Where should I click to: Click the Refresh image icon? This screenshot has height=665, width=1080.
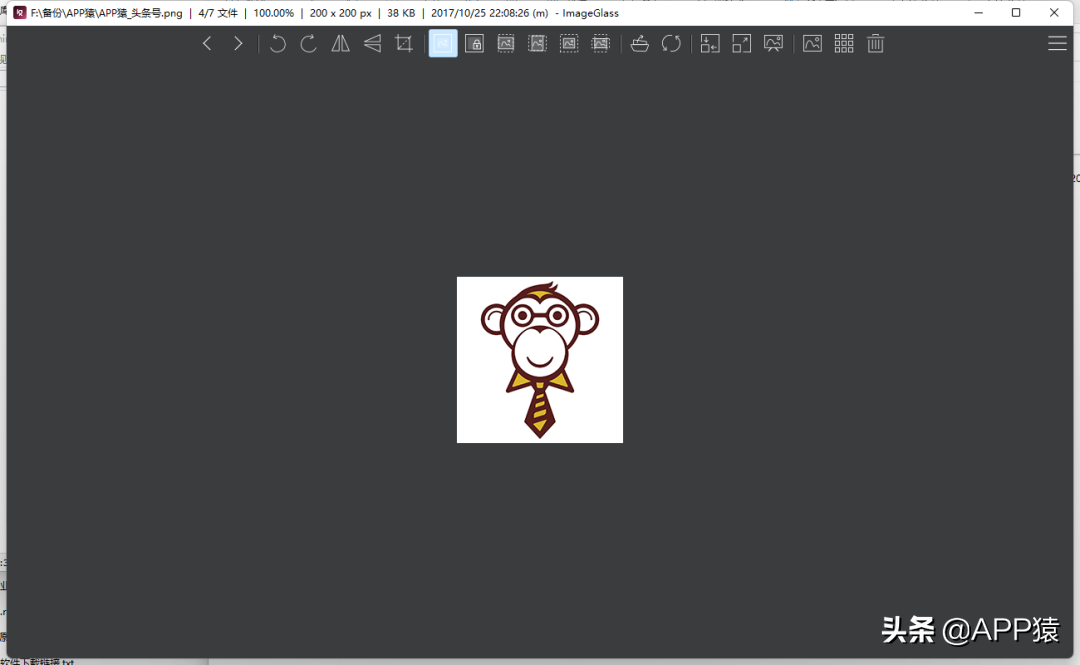(x=671, y=43)
